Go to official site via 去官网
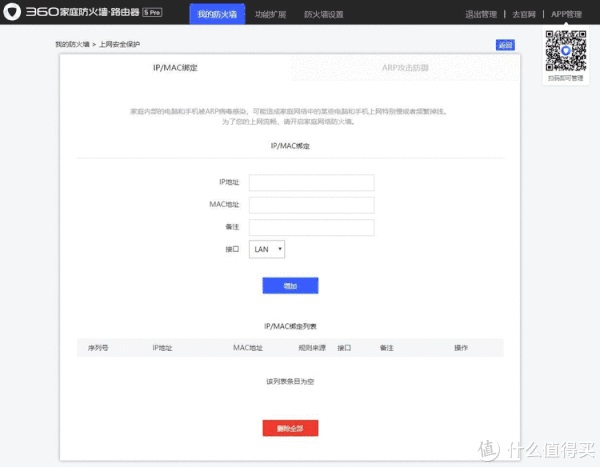 [524, 15]
